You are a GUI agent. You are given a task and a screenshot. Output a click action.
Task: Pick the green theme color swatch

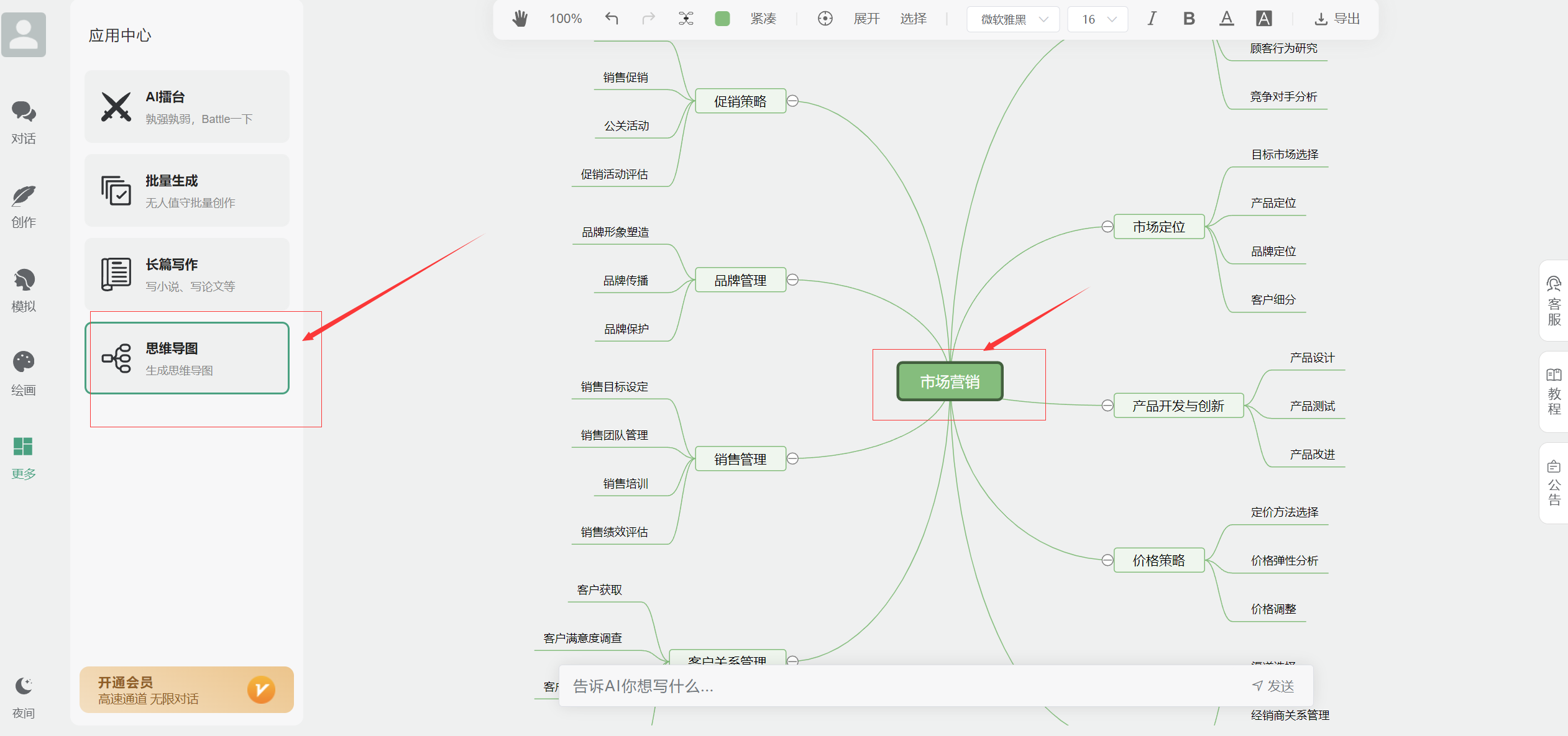pos(722,19)
